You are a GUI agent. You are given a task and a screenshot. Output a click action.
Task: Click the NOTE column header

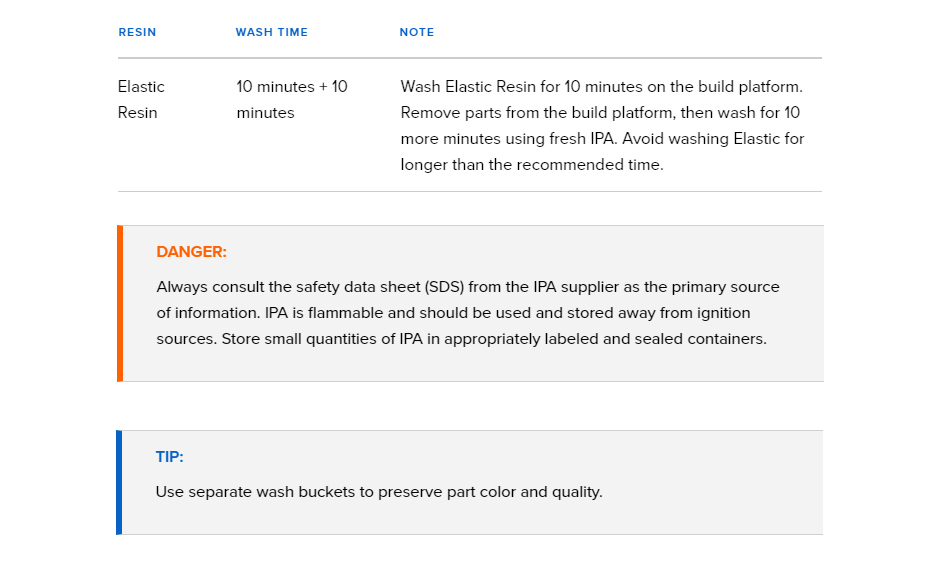point(417,32)
